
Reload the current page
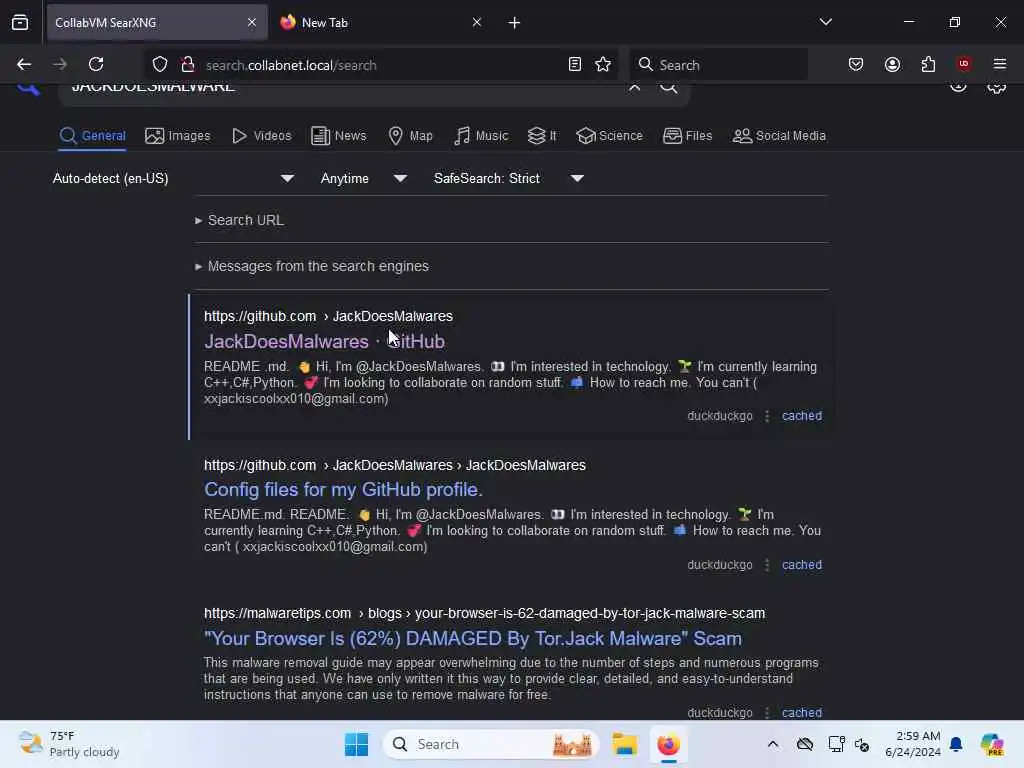96,64
